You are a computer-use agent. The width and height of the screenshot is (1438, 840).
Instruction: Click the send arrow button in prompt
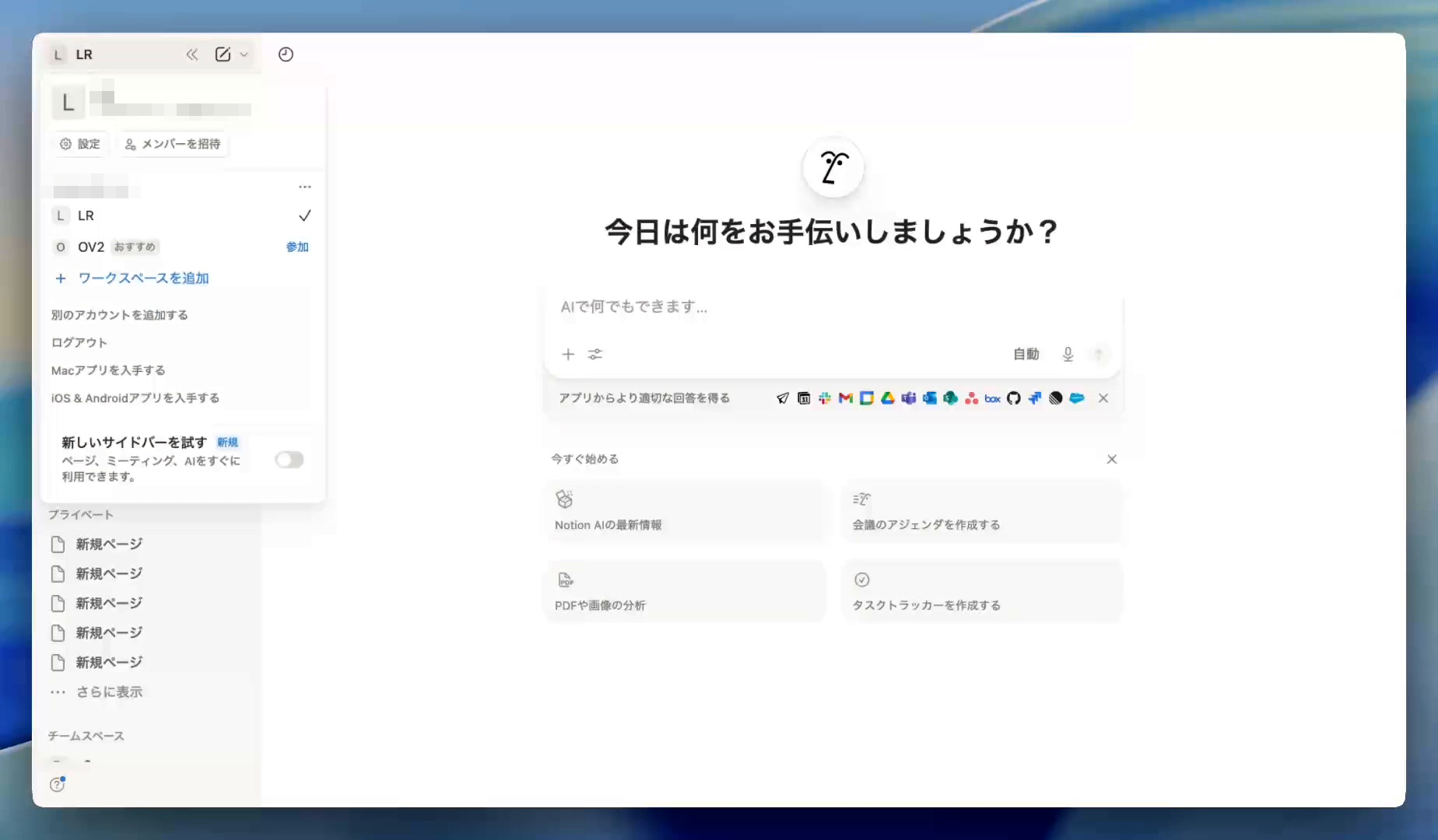[x=1099, y=354]
